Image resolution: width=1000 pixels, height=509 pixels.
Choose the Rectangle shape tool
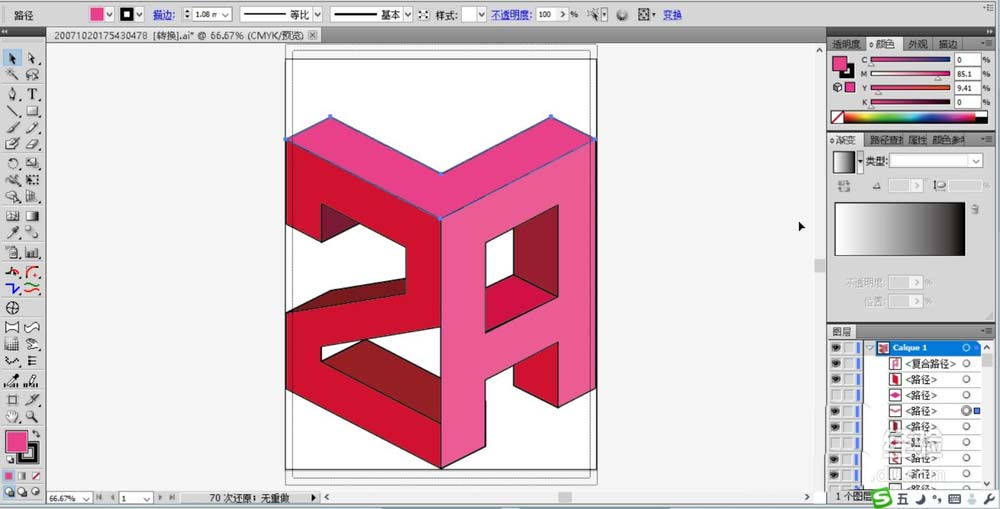point(32,110)
